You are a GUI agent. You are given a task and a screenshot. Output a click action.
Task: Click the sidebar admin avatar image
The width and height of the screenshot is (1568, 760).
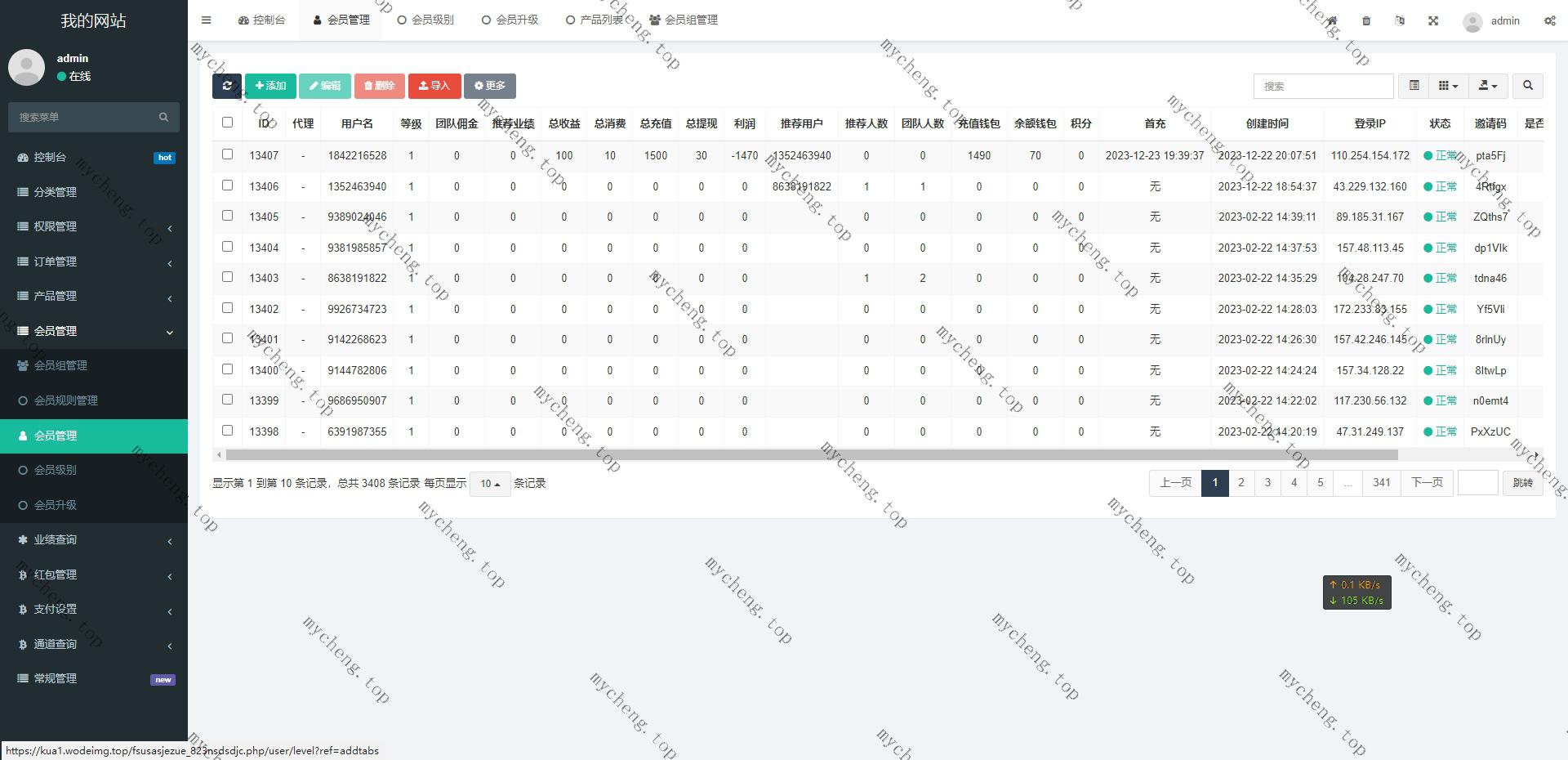(26, 67)
